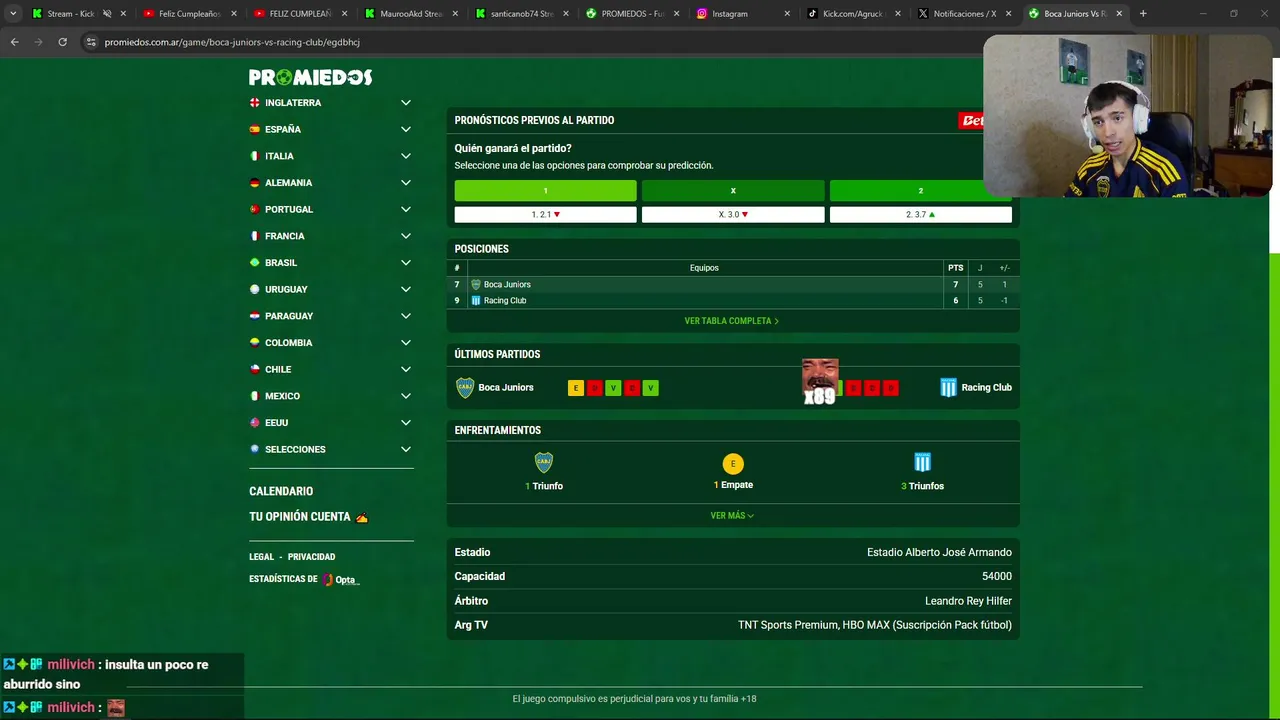The height and width of the screenshot is (720, 1280).
Task: Click Boca crest in Enfrentamientos section
Action: pos(544,462)
